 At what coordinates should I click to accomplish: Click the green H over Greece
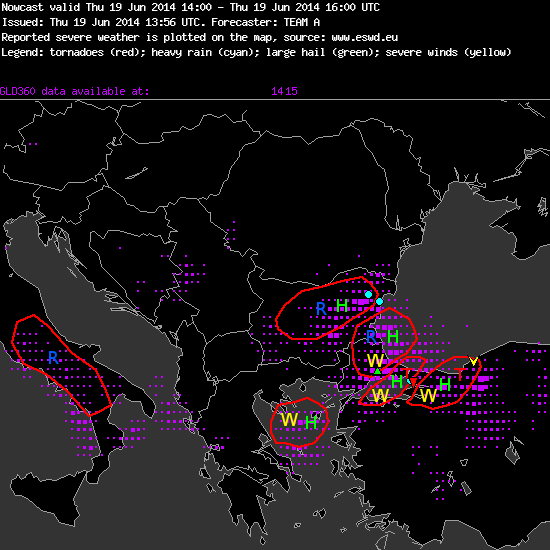tap(311, 422)
